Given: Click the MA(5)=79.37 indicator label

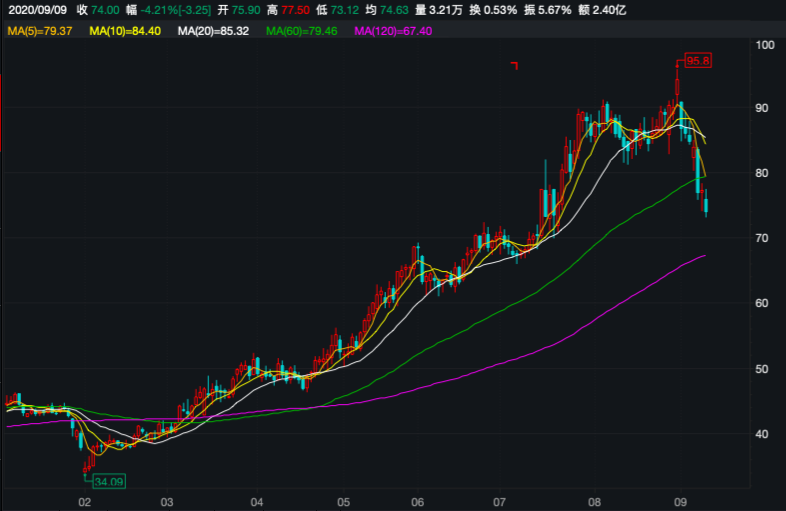Looking at the screenshot, I should 40,32.
